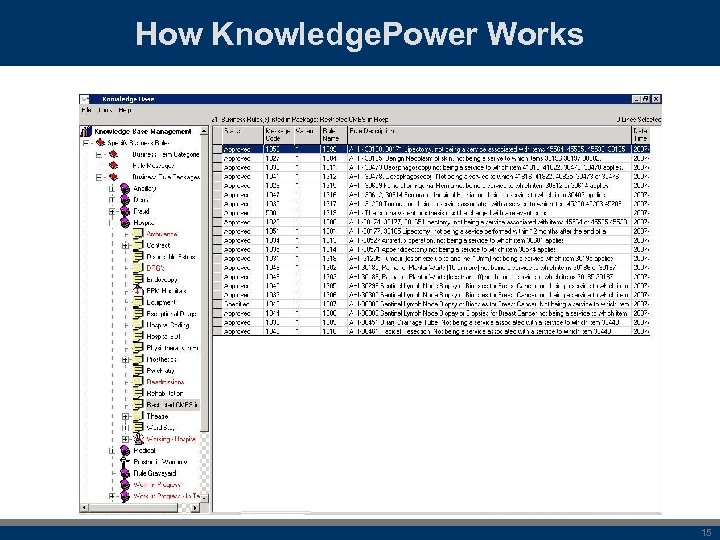Expand the Prosthesis folder node

pos(125,360)
